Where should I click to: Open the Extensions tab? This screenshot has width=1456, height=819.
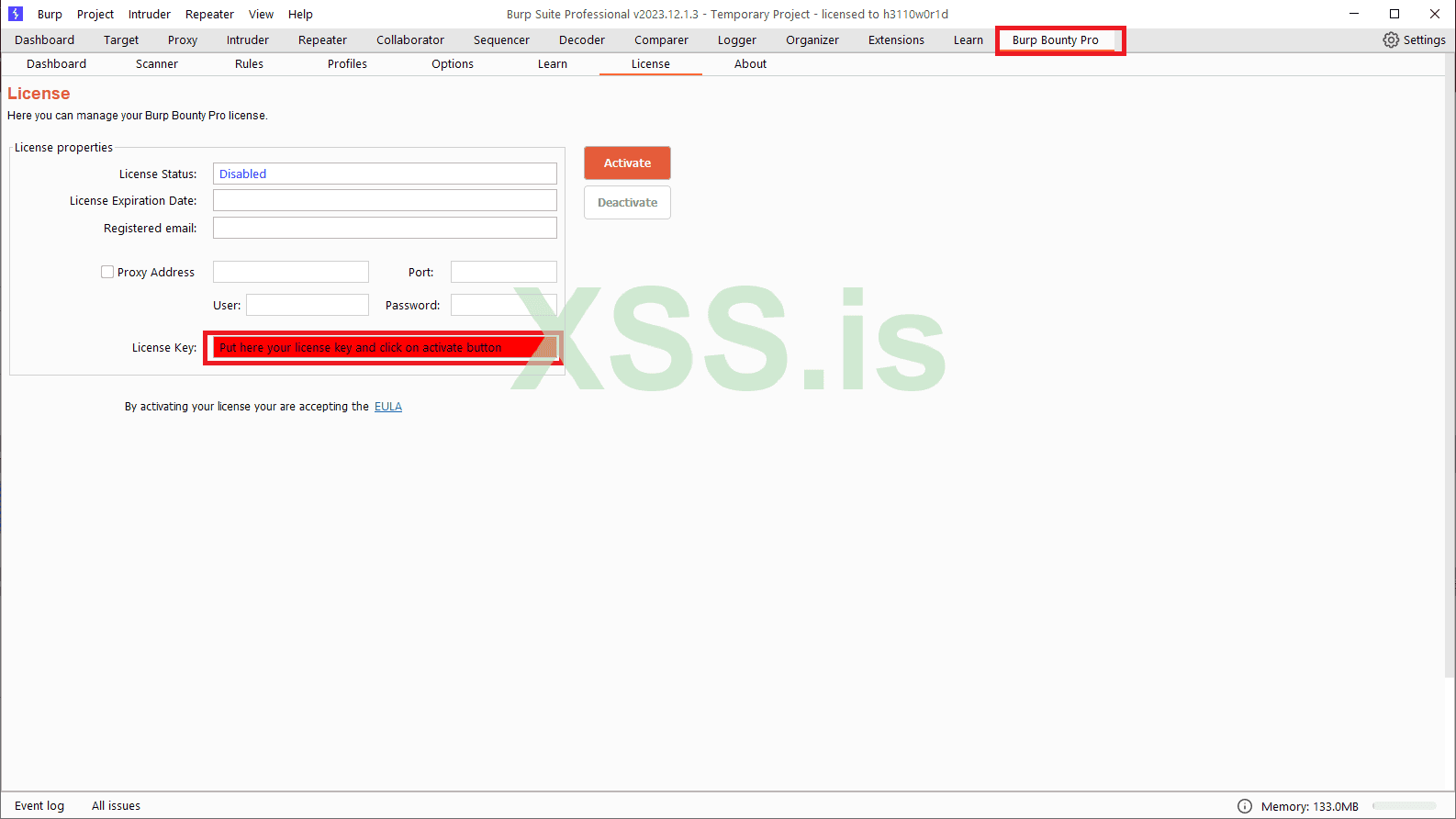pyautogui.click(x=896, y=39)
